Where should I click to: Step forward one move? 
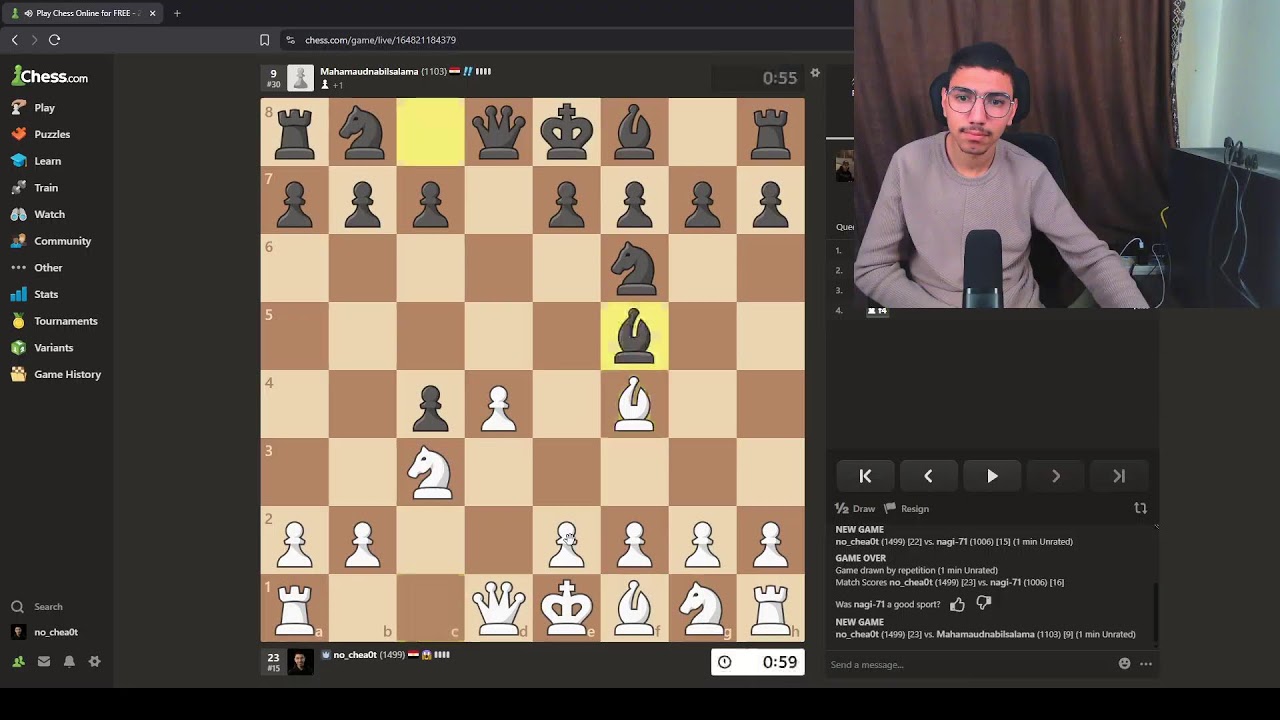pos(1056,477)
